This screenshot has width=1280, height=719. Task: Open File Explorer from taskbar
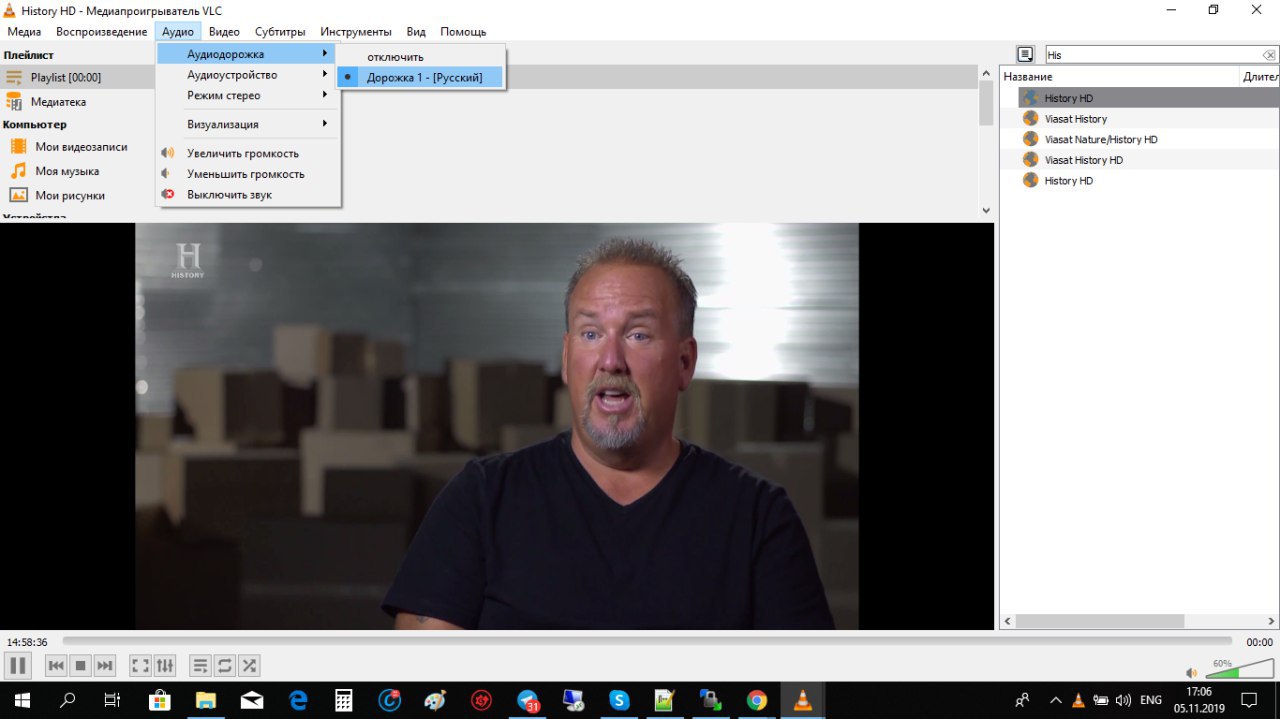205,700
